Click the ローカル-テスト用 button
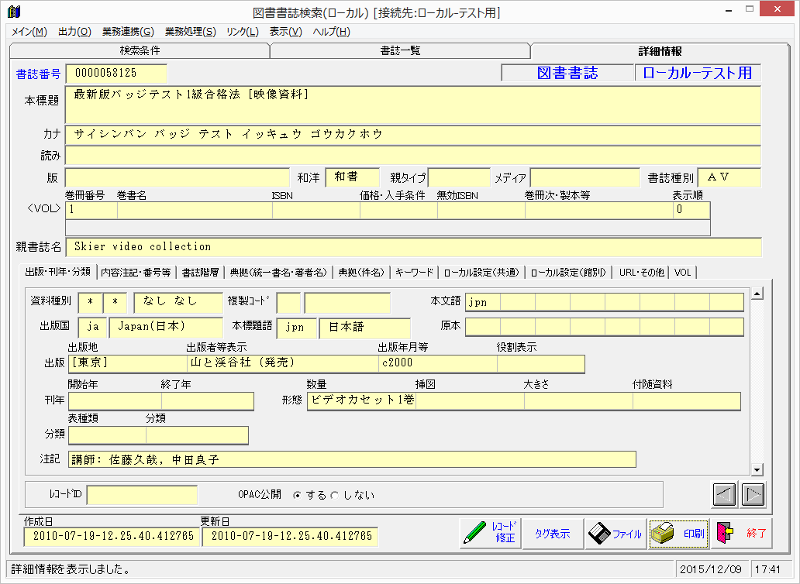The width and height of the screenshot is (800, 584). (x=697, y=73)
